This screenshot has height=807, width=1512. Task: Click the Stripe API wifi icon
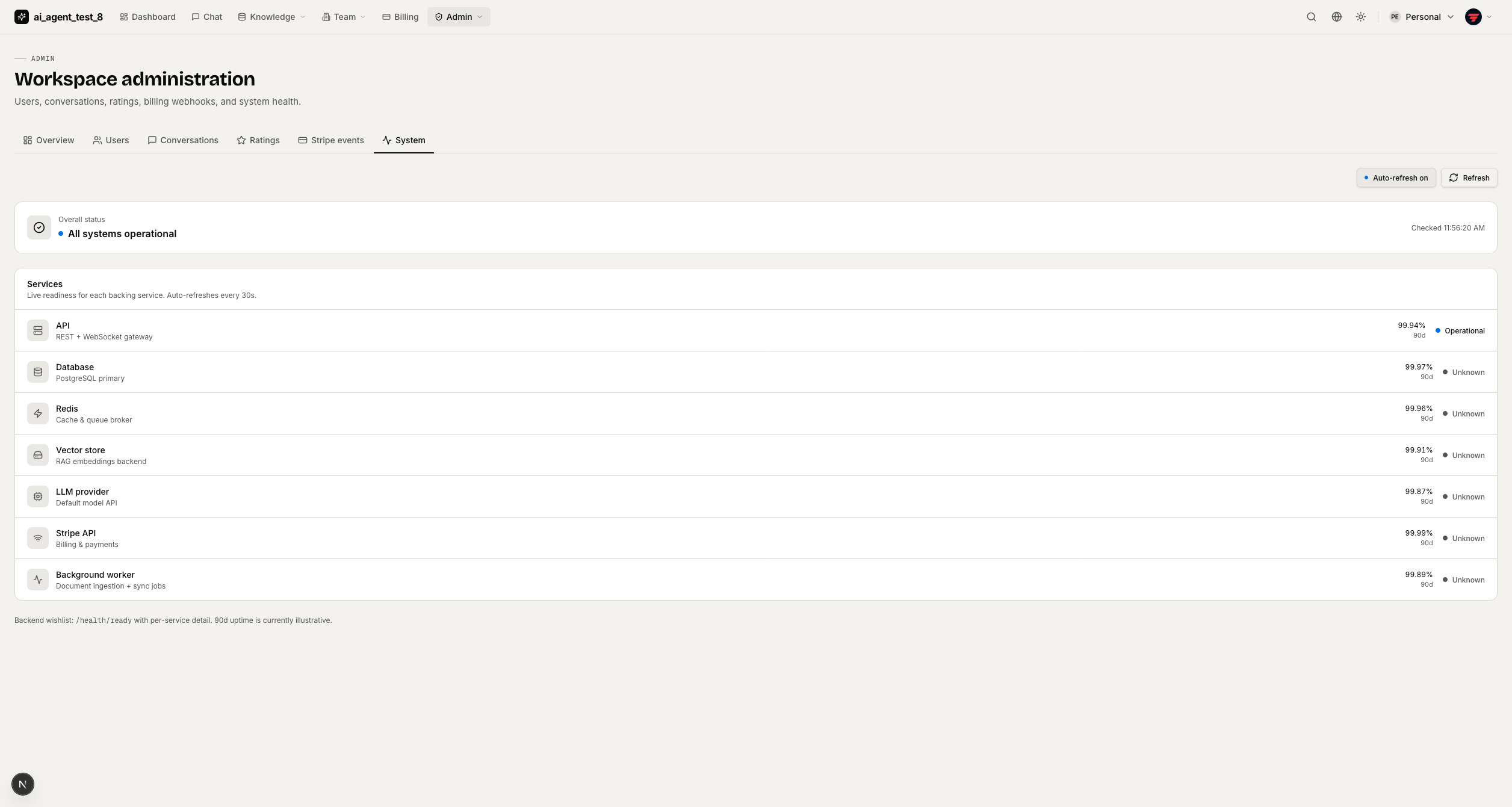coord(38,538)
